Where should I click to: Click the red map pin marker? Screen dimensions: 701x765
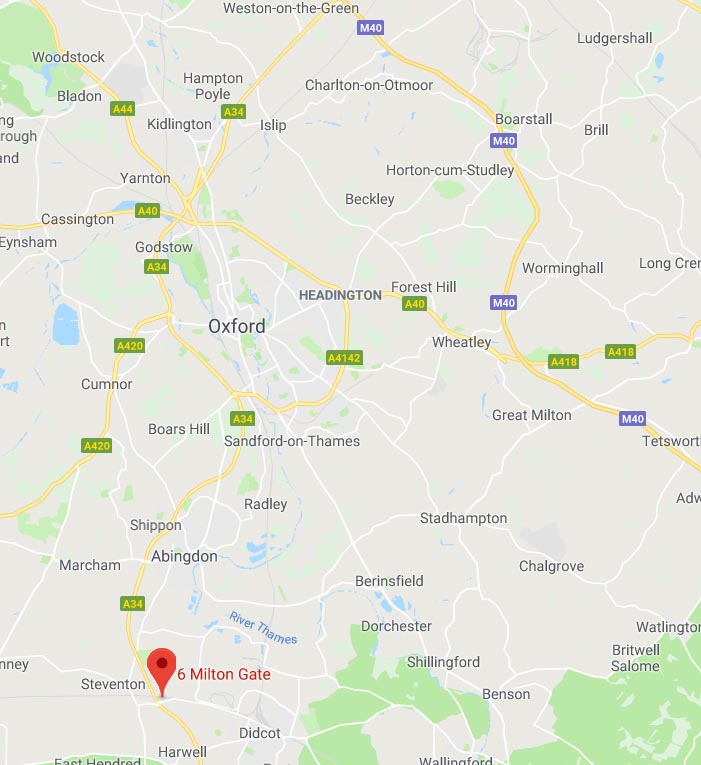161,670
